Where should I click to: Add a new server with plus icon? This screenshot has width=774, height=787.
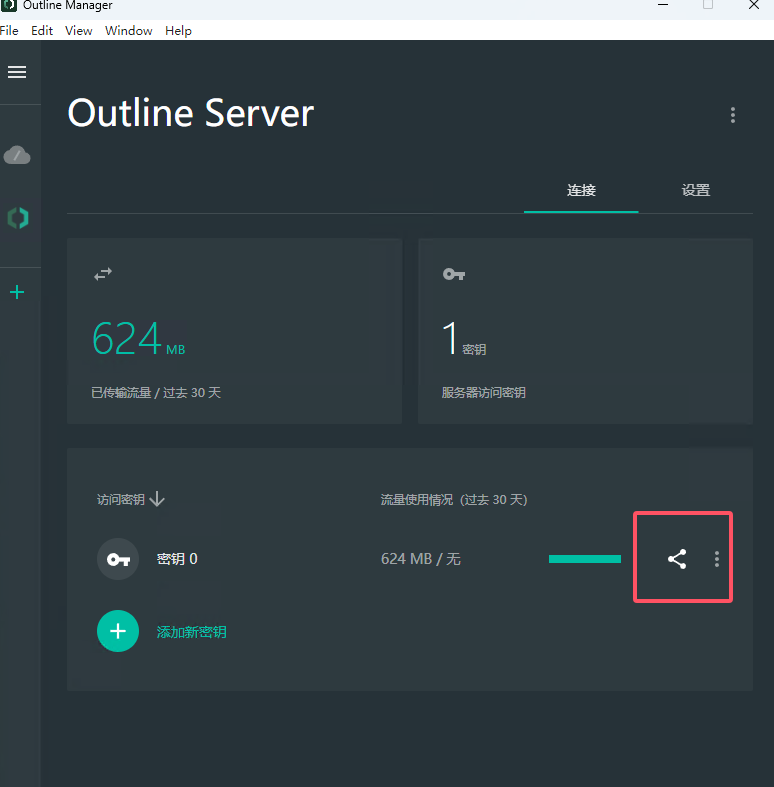[17, 292]
